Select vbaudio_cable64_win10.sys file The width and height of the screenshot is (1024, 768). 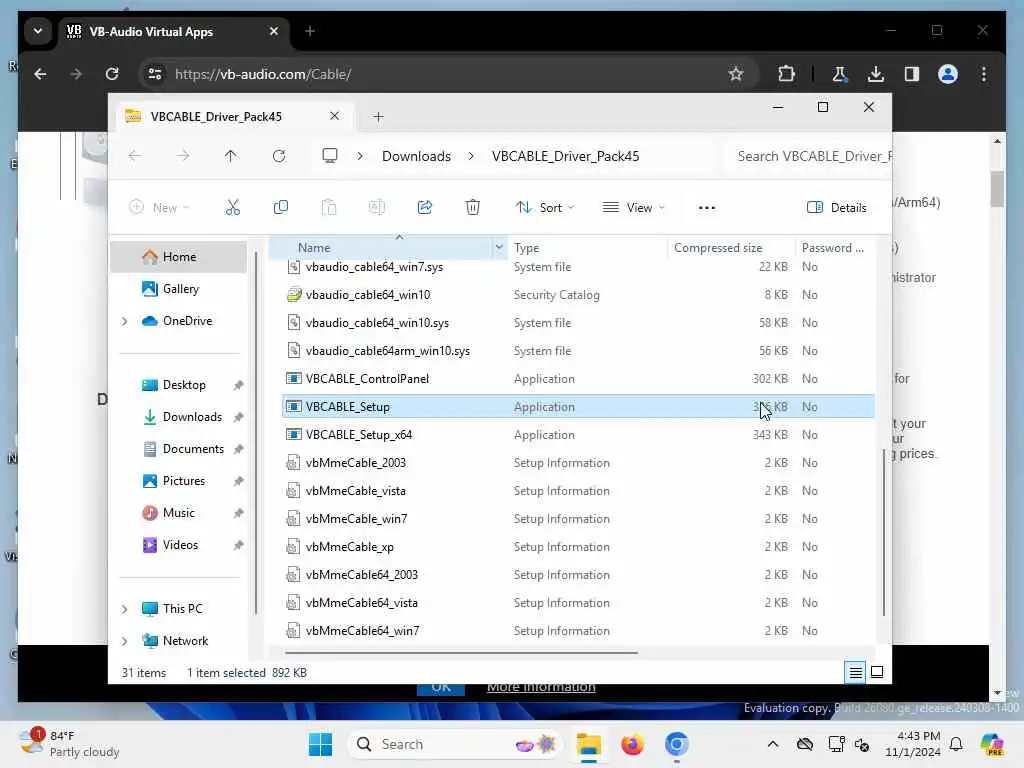click(578, 323)
